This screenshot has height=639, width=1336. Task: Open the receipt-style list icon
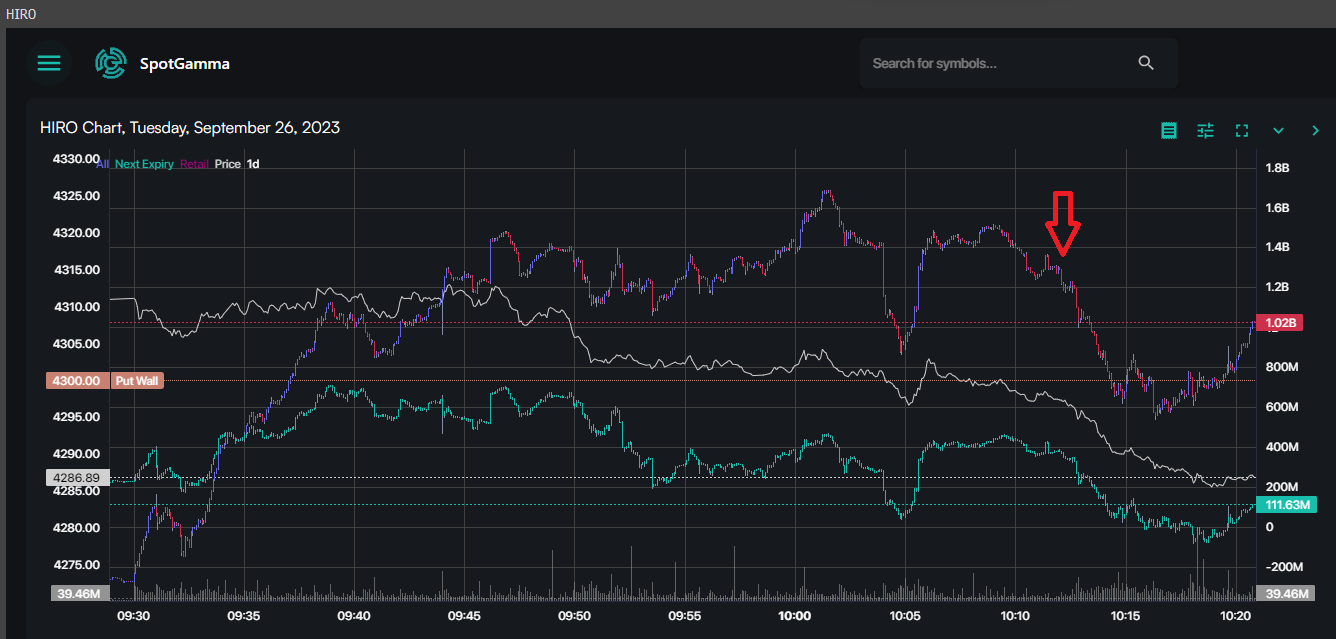(x=1169, y=130)
